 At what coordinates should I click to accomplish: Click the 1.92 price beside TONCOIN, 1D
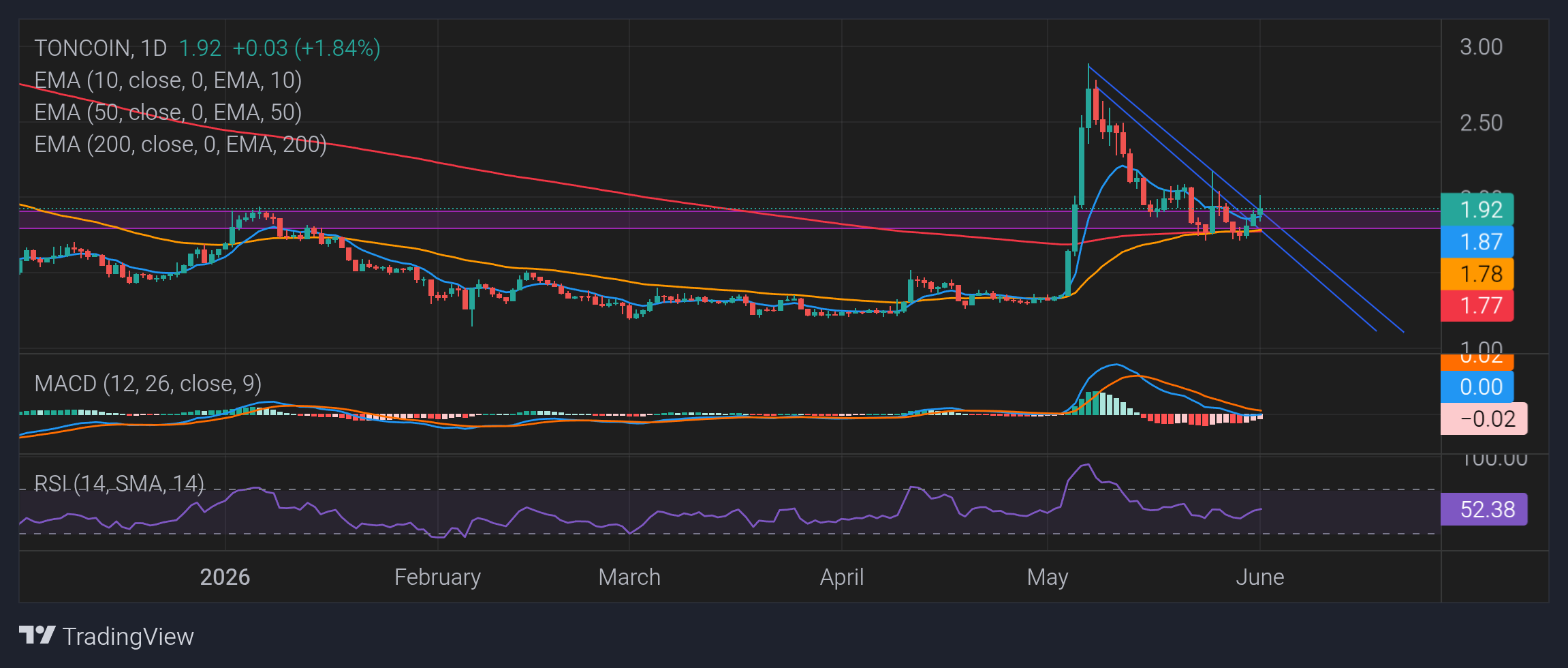point(200,48)
